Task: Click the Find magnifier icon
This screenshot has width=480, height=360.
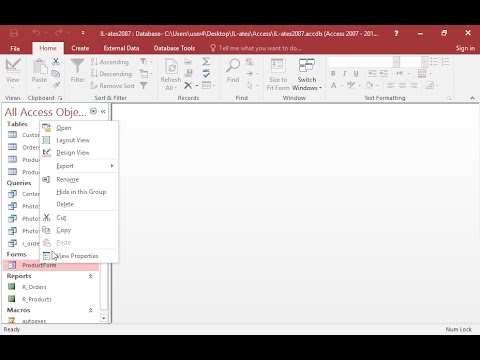Action: click(233, 66)
